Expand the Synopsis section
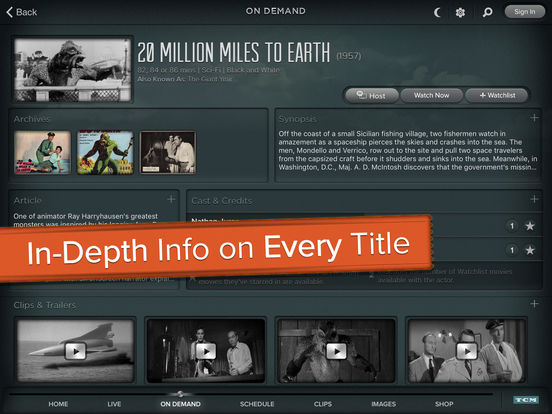The image size is (552, 414). point(534,118)
